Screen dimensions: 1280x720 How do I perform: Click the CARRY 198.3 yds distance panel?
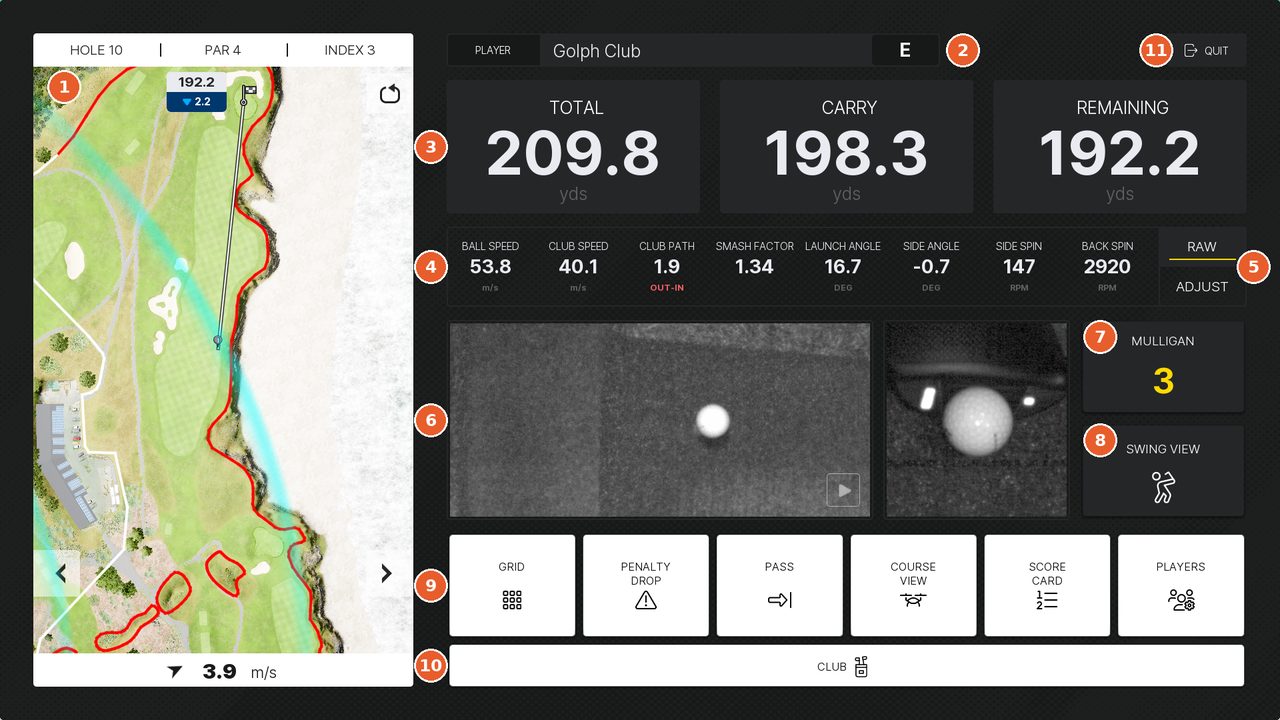(x=846, y=147)
